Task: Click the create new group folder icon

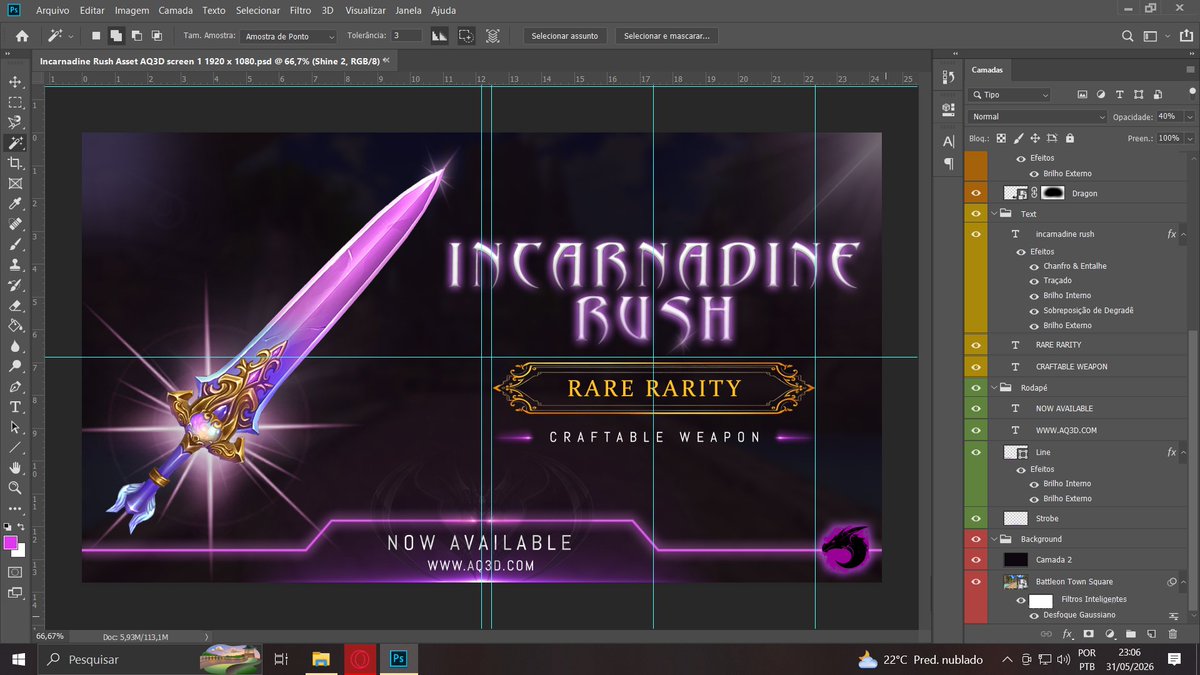Action: tap(1131, 634)
